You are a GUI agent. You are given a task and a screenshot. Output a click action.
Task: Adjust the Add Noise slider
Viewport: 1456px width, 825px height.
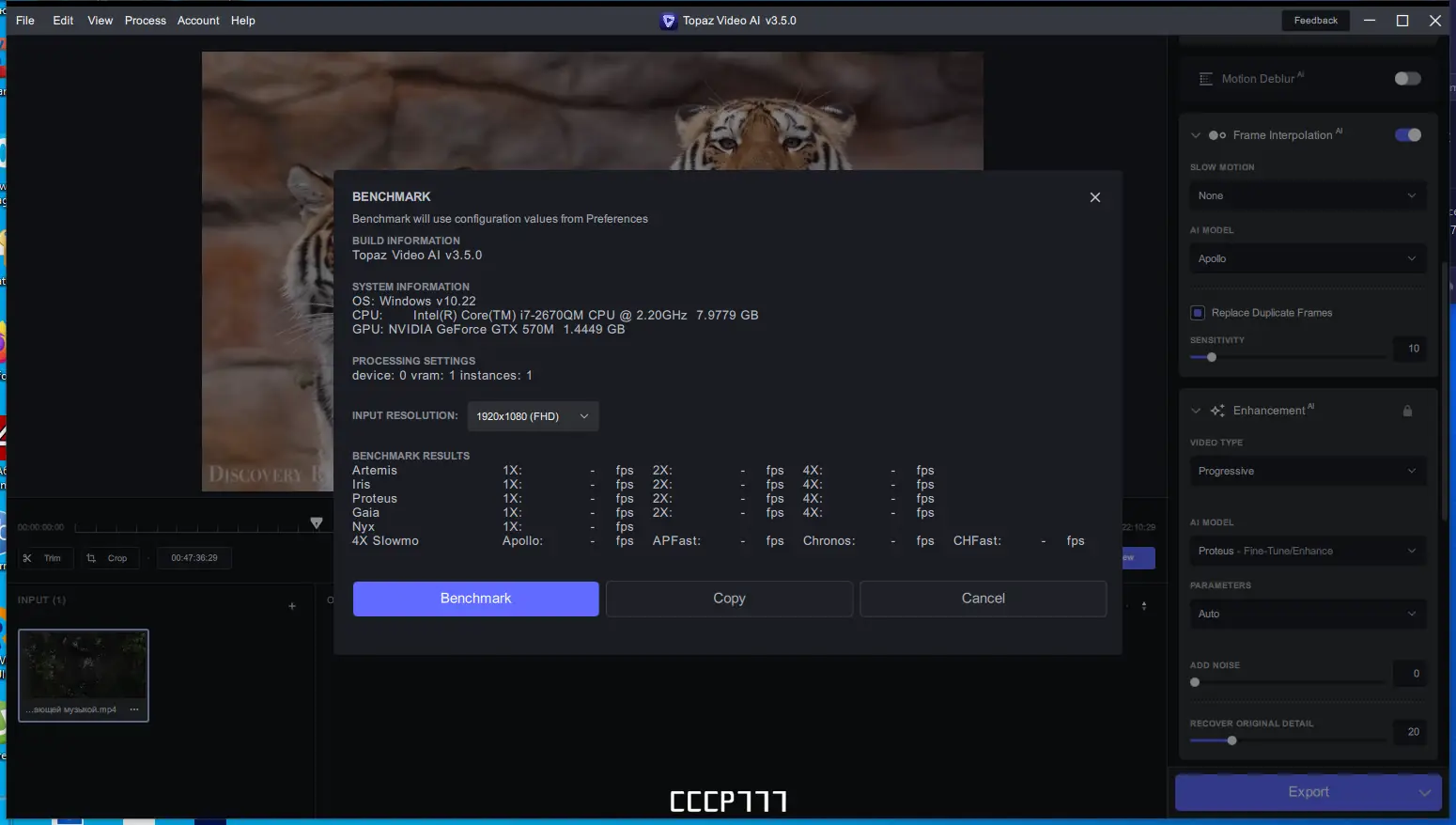[1287, 682]
